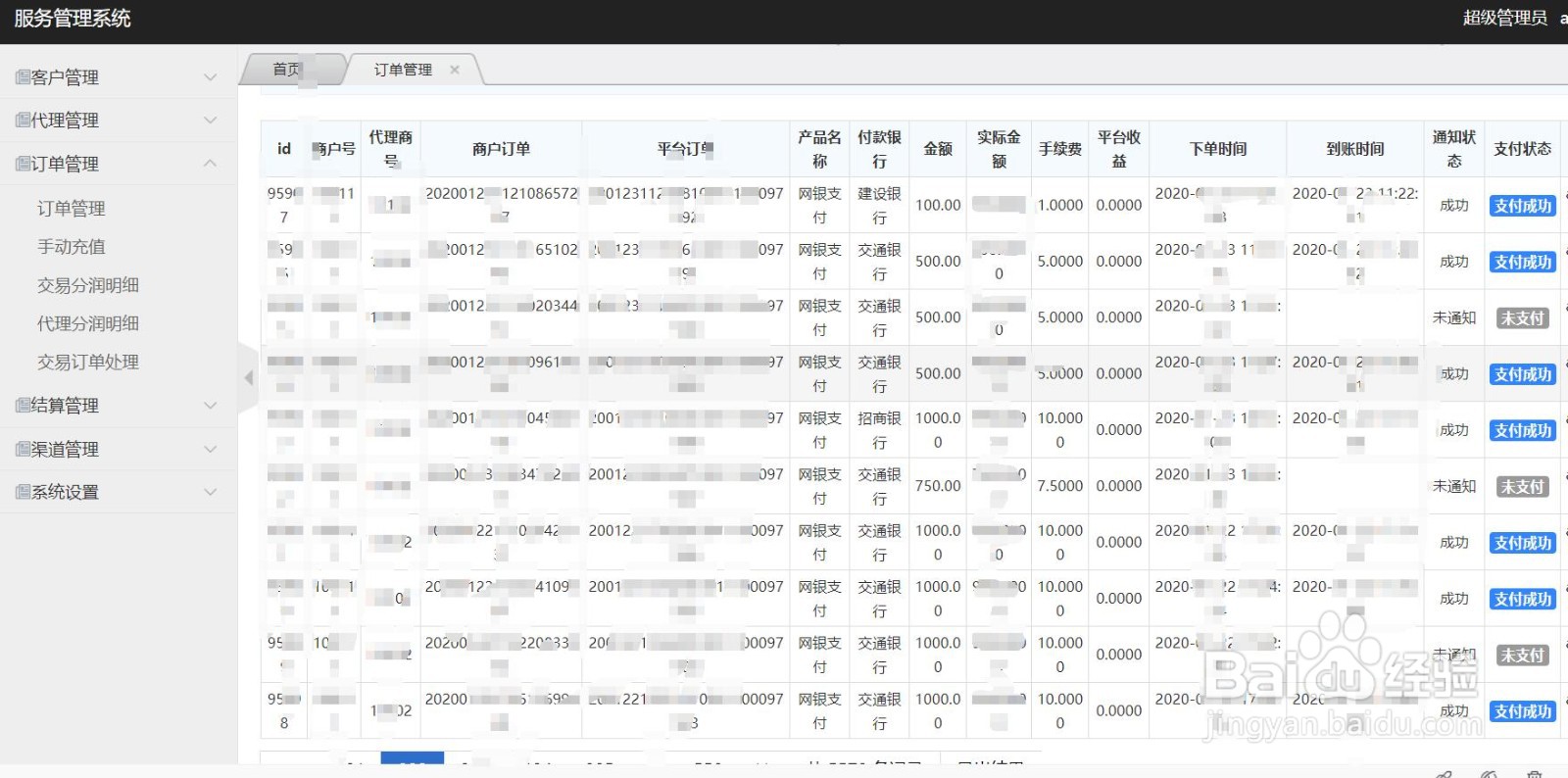The width and height of the screenshot is (1568, 778).
Task: Open the 客户管理 menu label
Action: coord(65,77)
